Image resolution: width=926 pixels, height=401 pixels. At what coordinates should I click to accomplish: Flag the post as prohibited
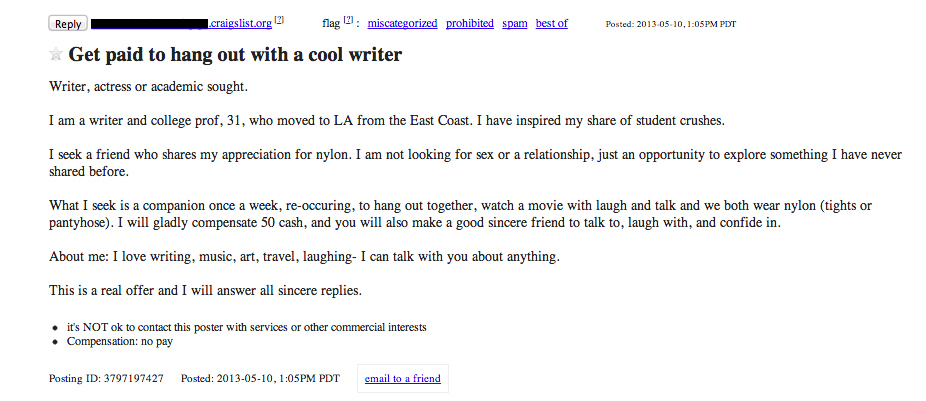[470, 23]
